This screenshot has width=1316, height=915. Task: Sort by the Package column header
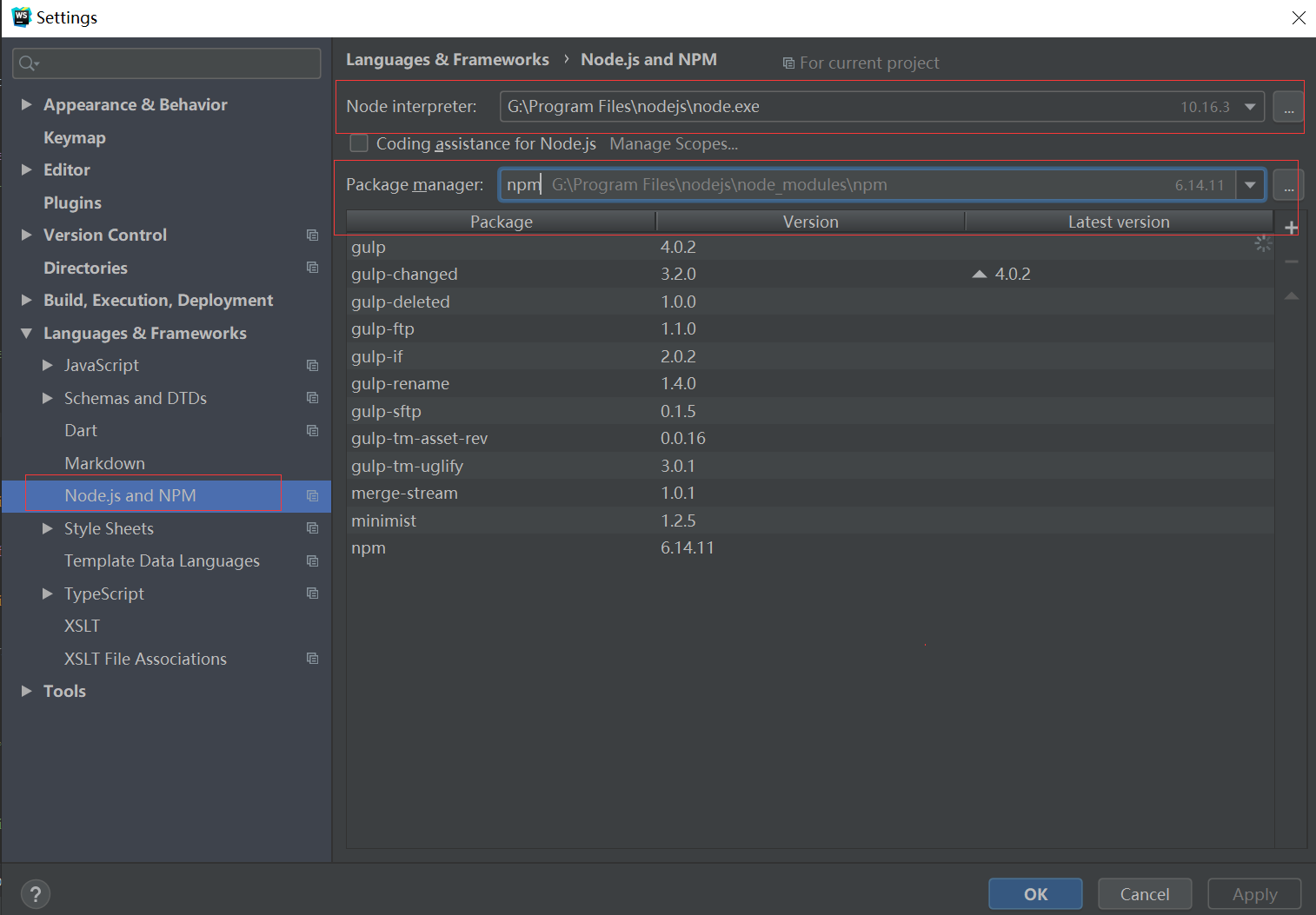(x=502, y=222)
